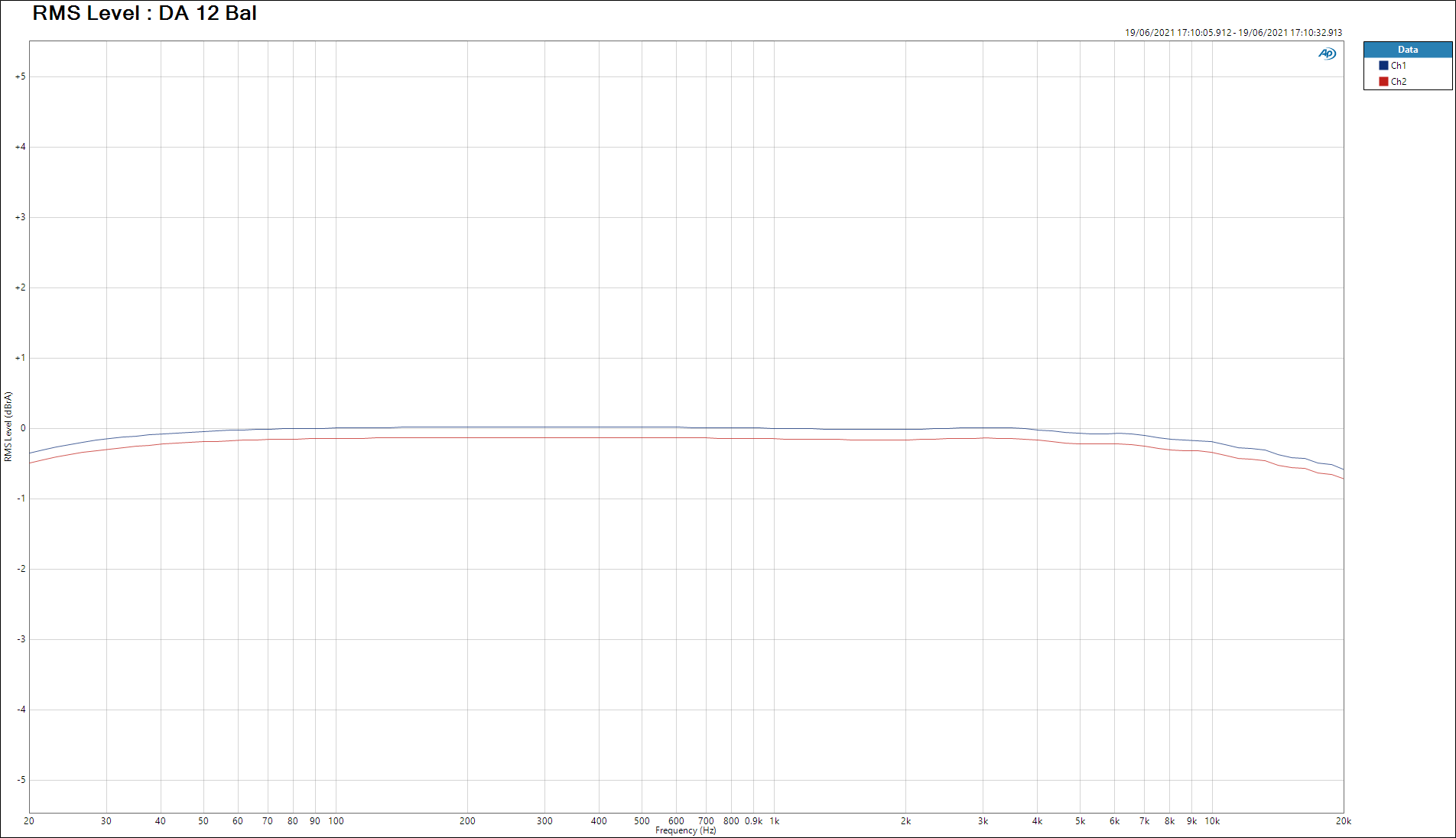Click the 2k frequency tick label
The height and width of the screenshot is (838, 1456).
pos(905,821)
